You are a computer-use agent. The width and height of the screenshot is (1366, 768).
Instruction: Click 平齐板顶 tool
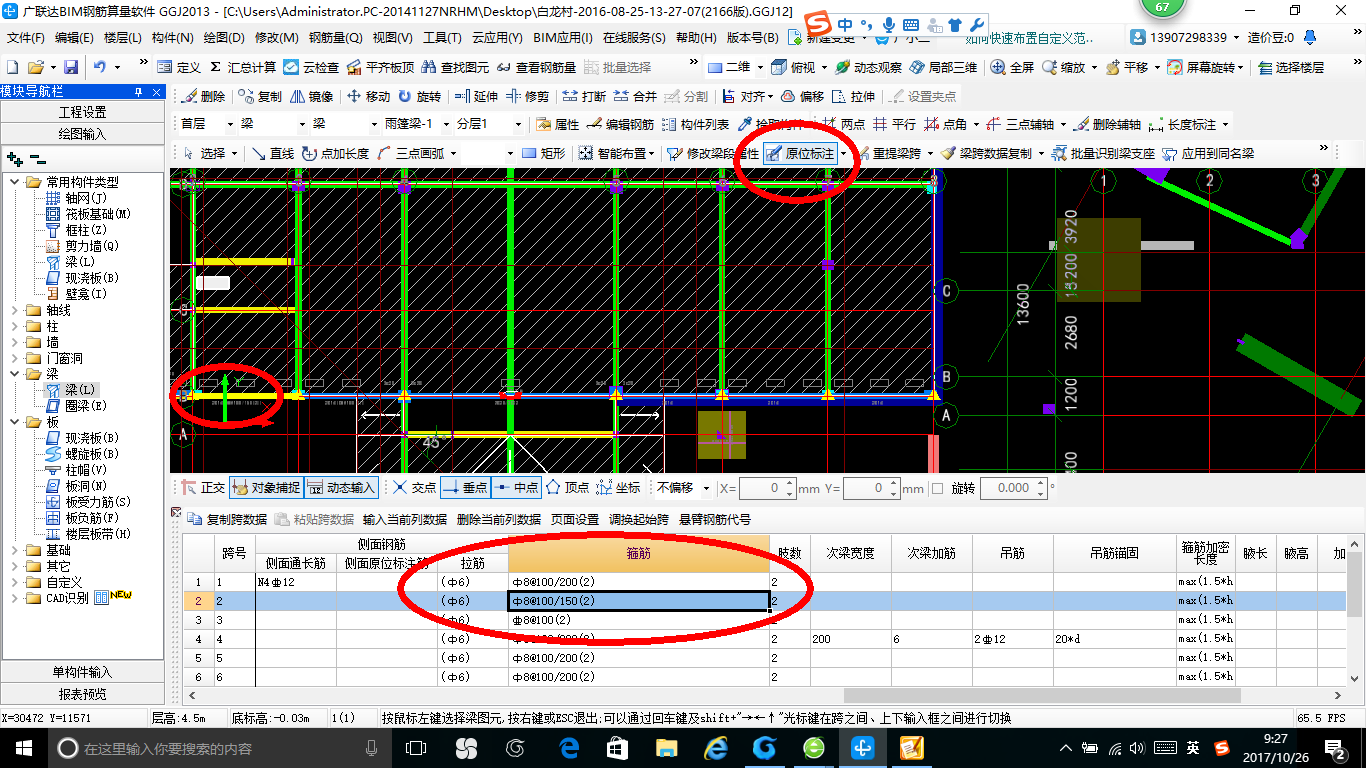click(x=380, y=67)
